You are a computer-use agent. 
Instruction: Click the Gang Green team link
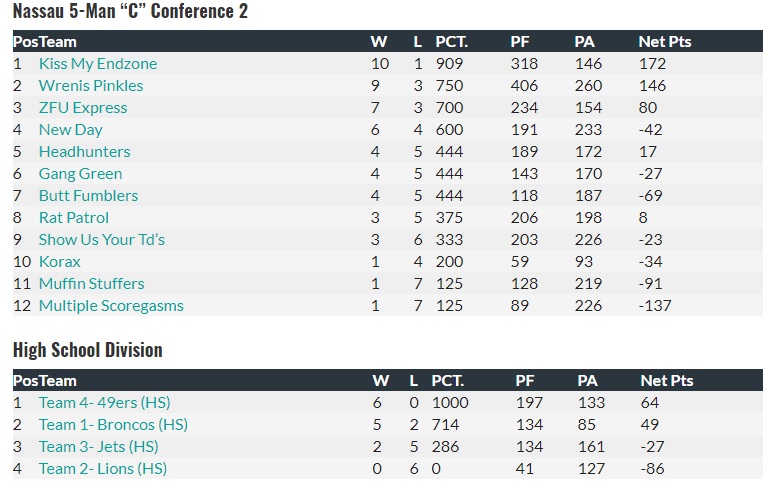[80, 174]
